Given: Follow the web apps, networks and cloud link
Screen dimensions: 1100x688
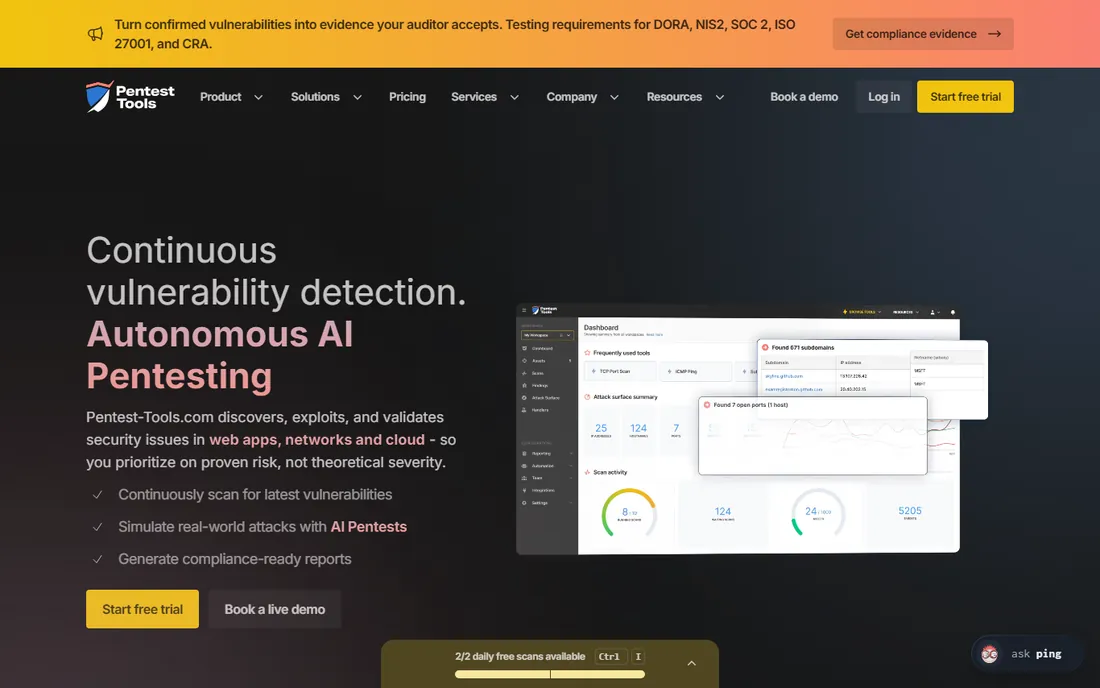Looking at the screenshot, I should point(316,440).
